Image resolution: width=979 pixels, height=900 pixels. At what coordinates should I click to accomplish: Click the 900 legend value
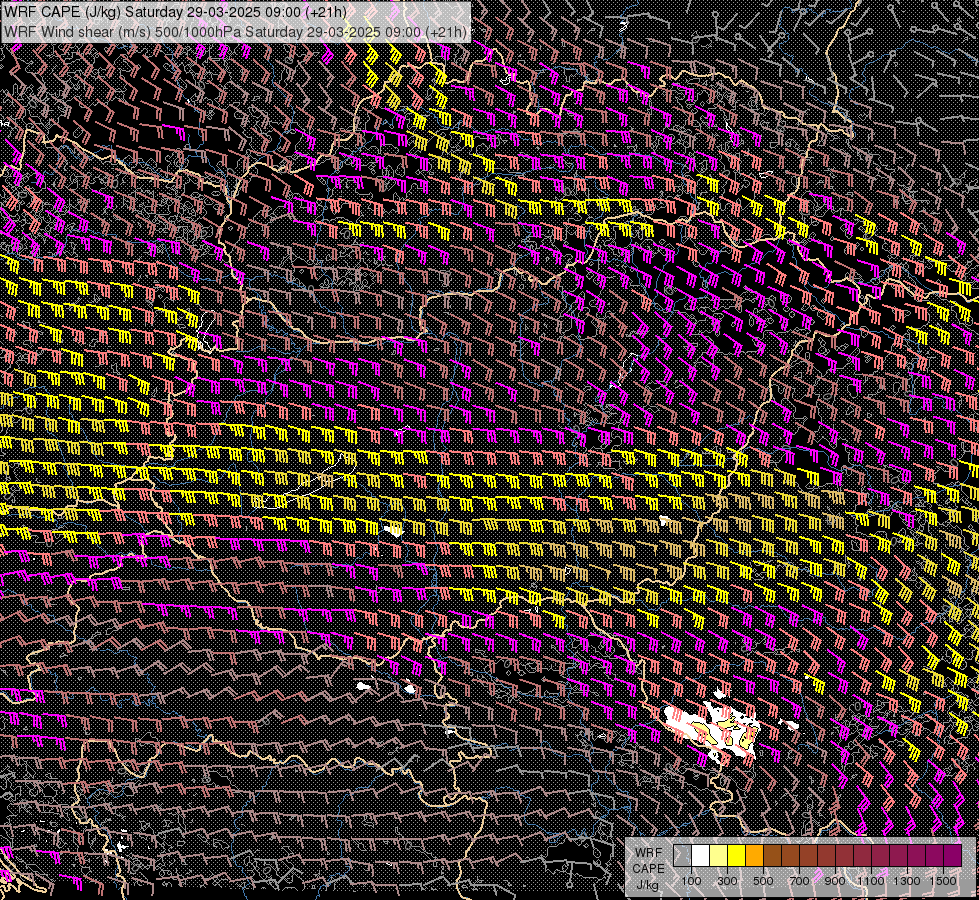coord(835,881)
